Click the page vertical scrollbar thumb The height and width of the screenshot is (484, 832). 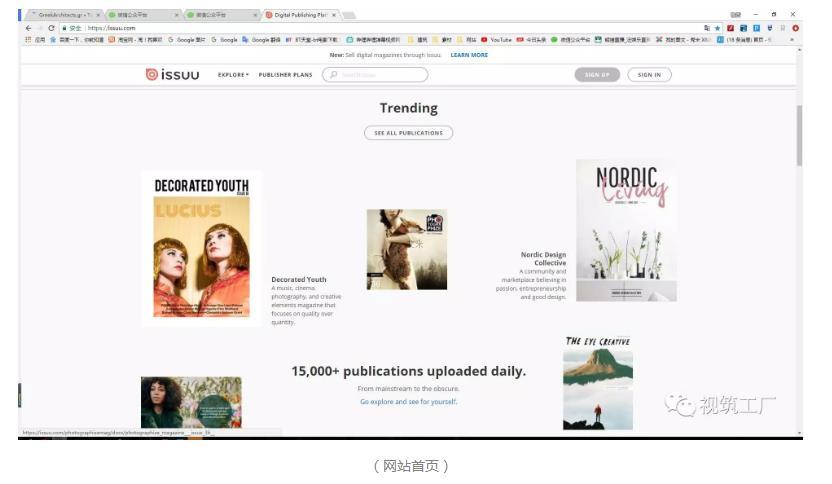pos(799,135)
